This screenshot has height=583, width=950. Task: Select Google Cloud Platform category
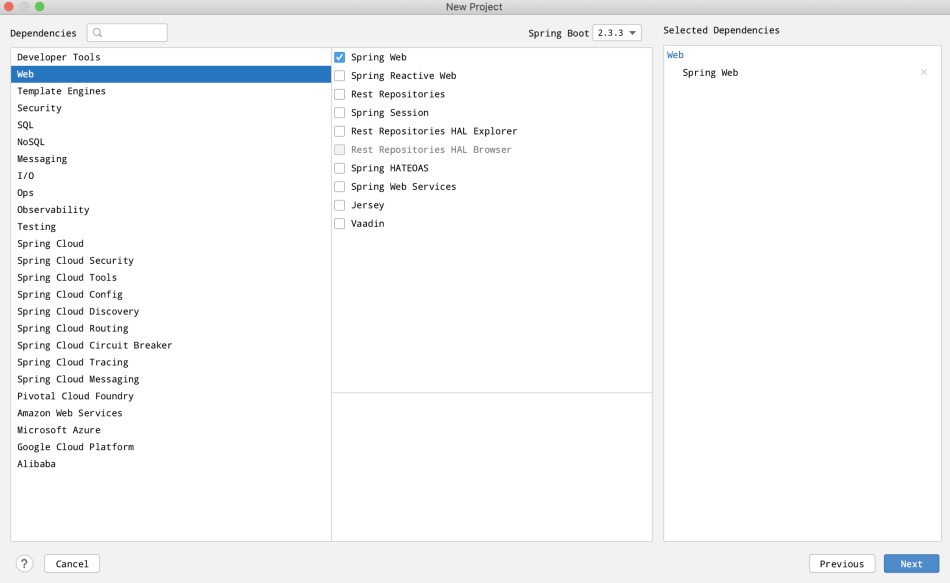[171, 447]
